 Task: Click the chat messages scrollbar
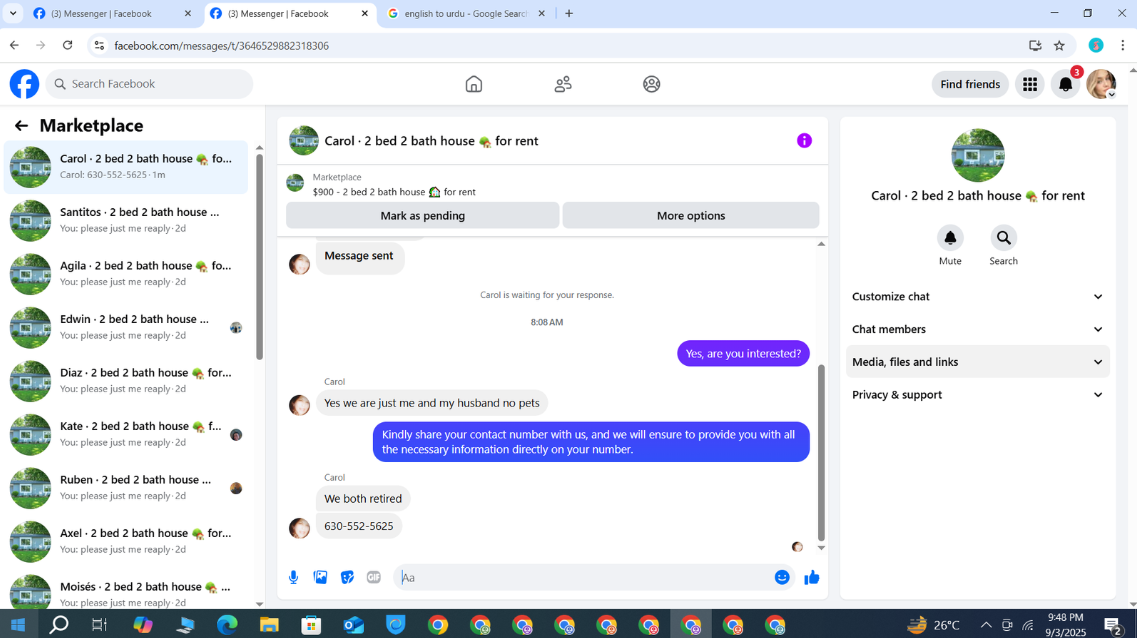click(x=821, y=453)
